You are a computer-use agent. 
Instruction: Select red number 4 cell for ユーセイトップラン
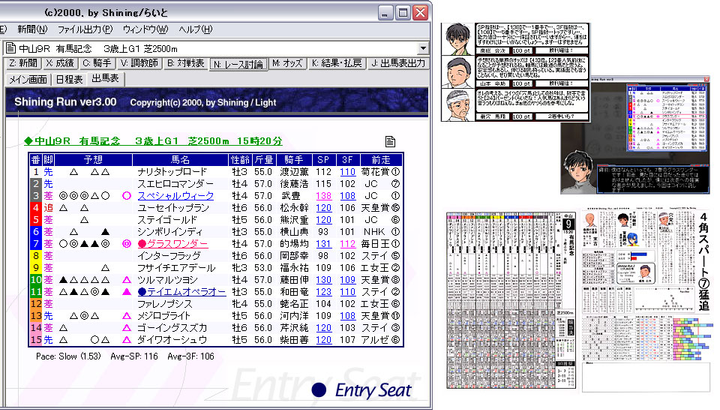36,208
